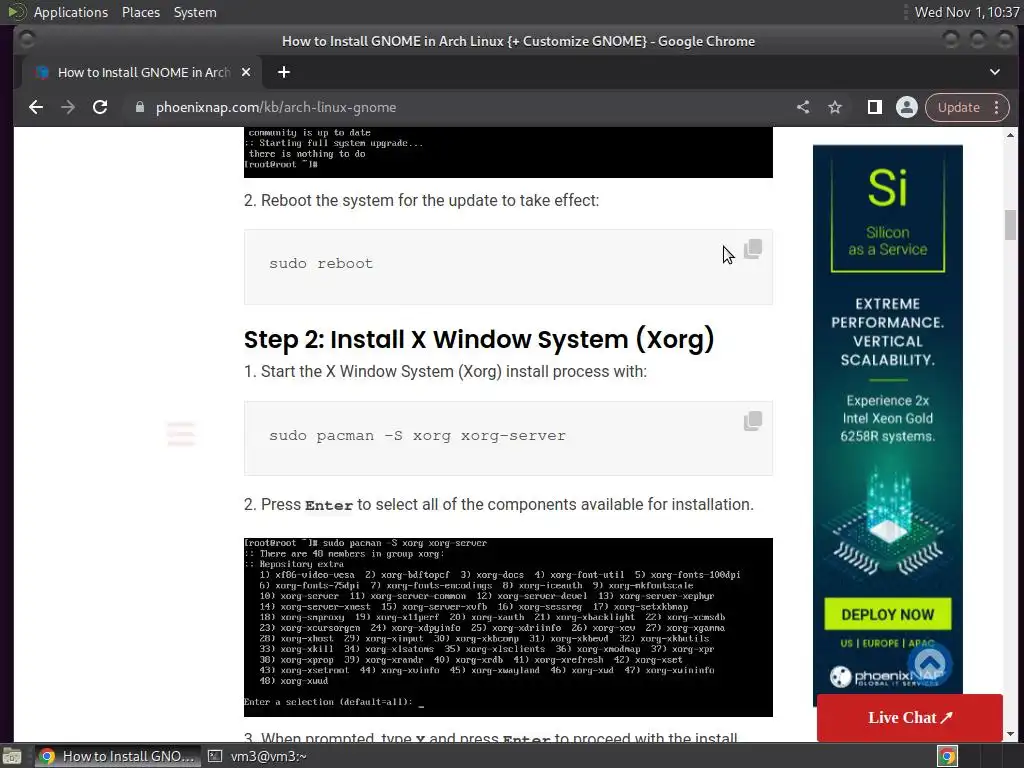Click the Update button in Chrome
Viewport: 1024px width, 768px height.
958,107
